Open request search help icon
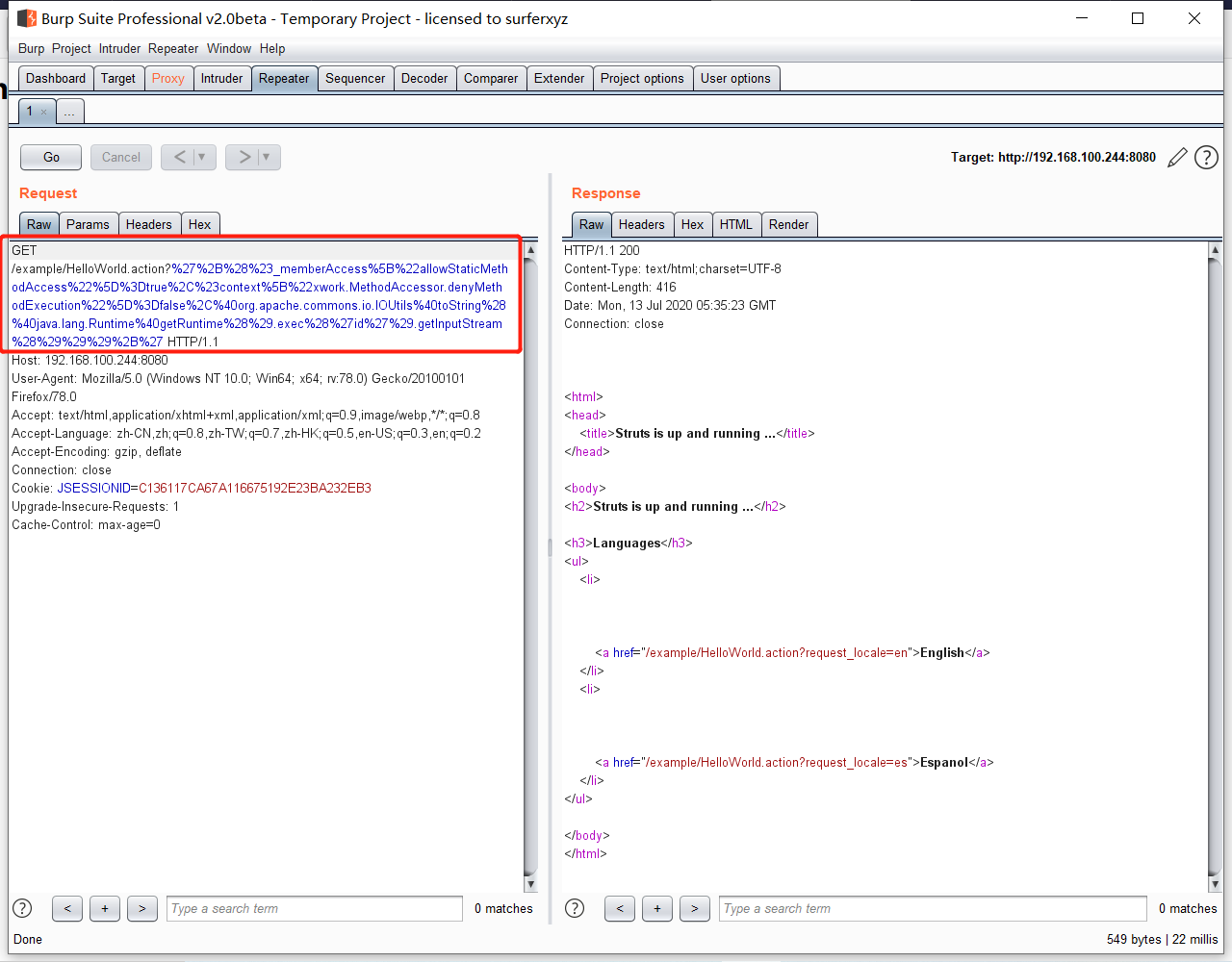The height and width of the screenshot is (962, 1232). [x=22, y=908]
